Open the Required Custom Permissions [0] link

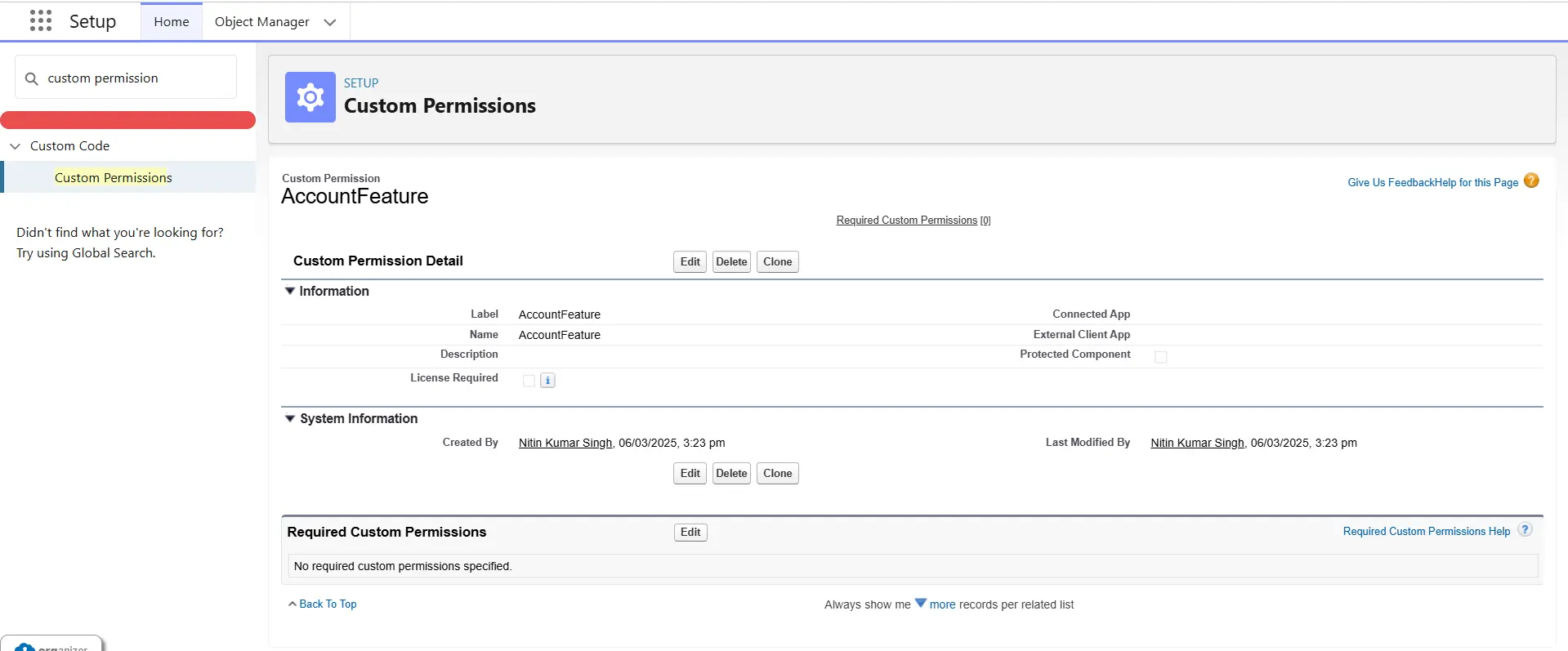914,221
